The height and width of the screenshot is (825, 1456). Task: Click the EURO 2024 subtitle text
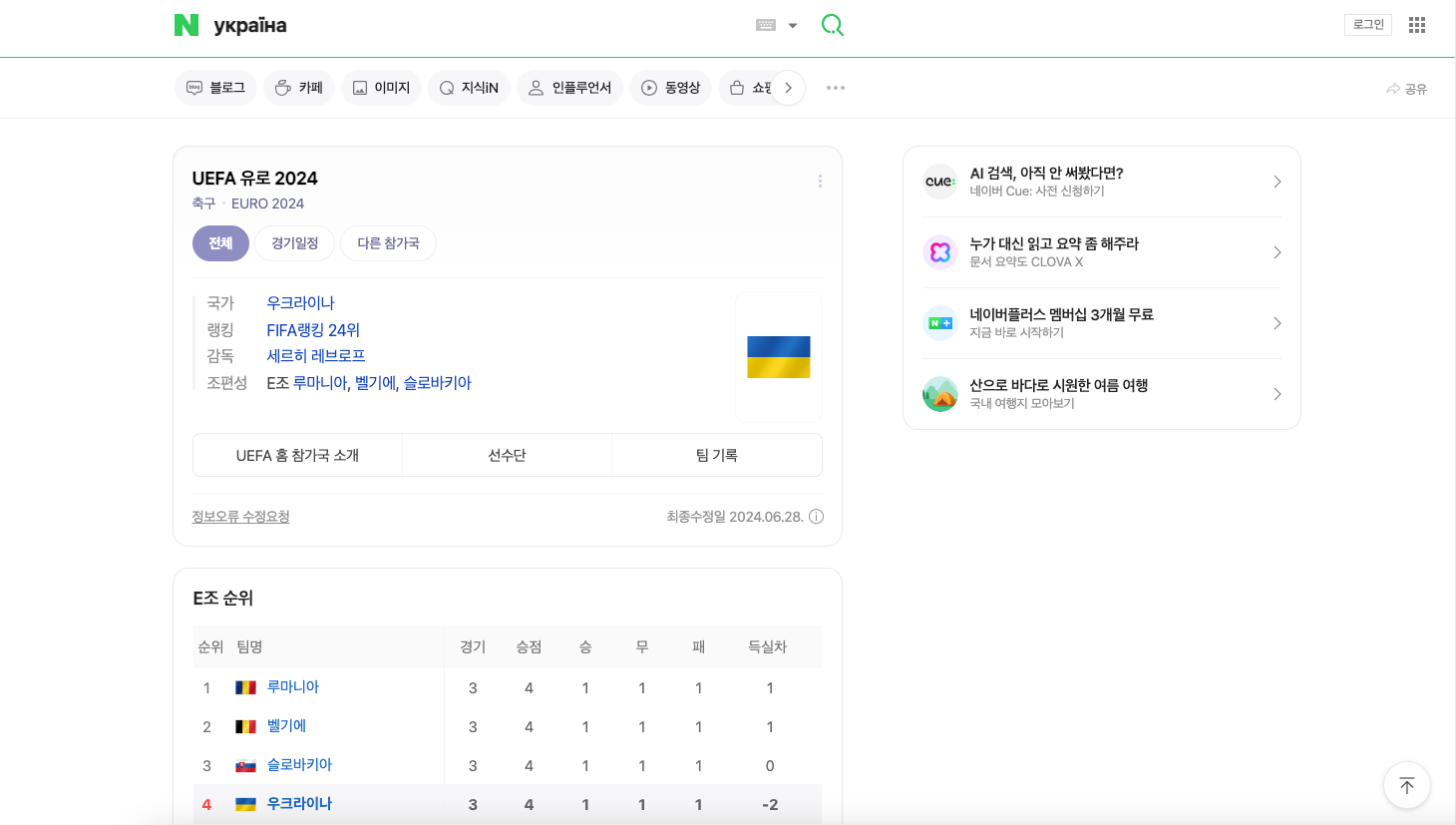(x=267, y=204)
